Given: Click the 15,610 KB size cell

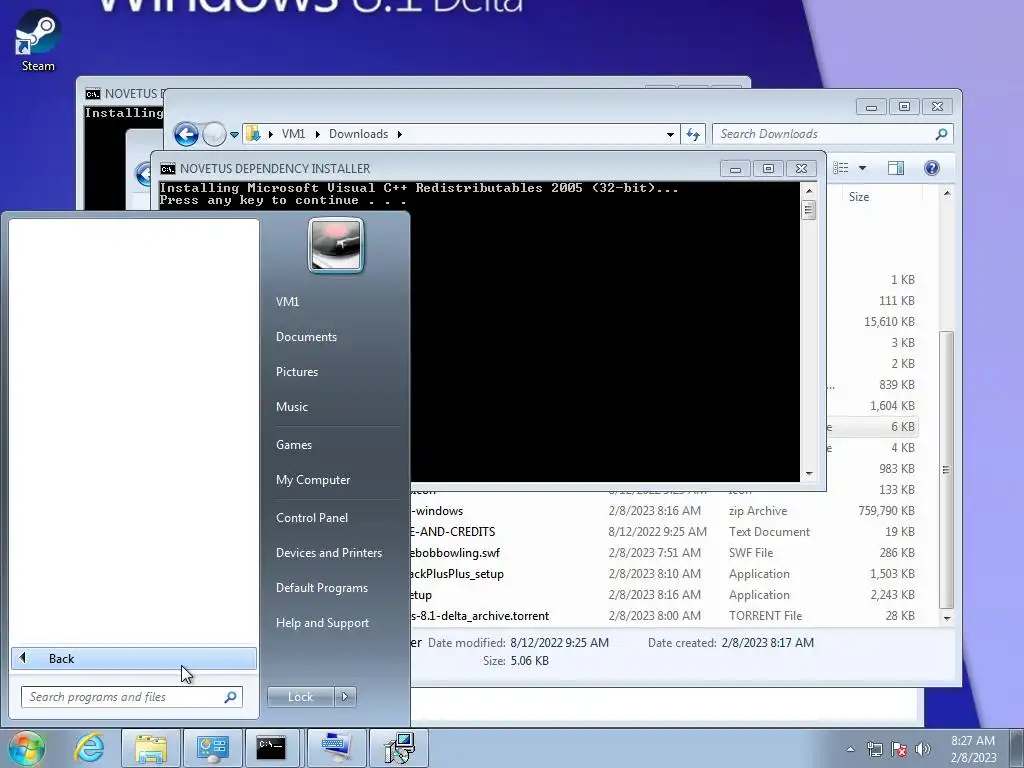Looking at the screenshot, I should (x=889, y=321).
